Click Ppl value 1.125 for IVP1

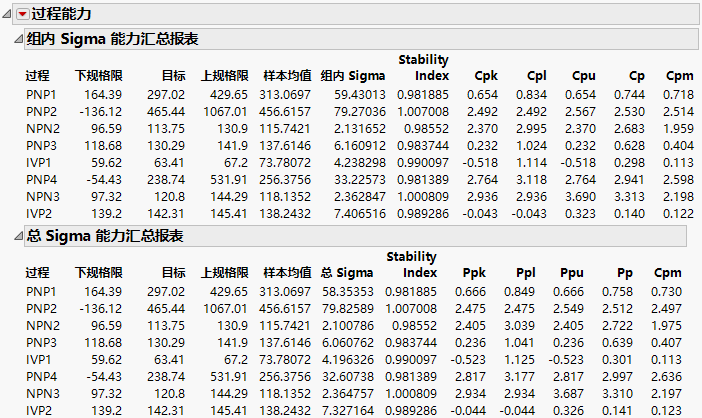pyautogui.click(x=519, y=360)
